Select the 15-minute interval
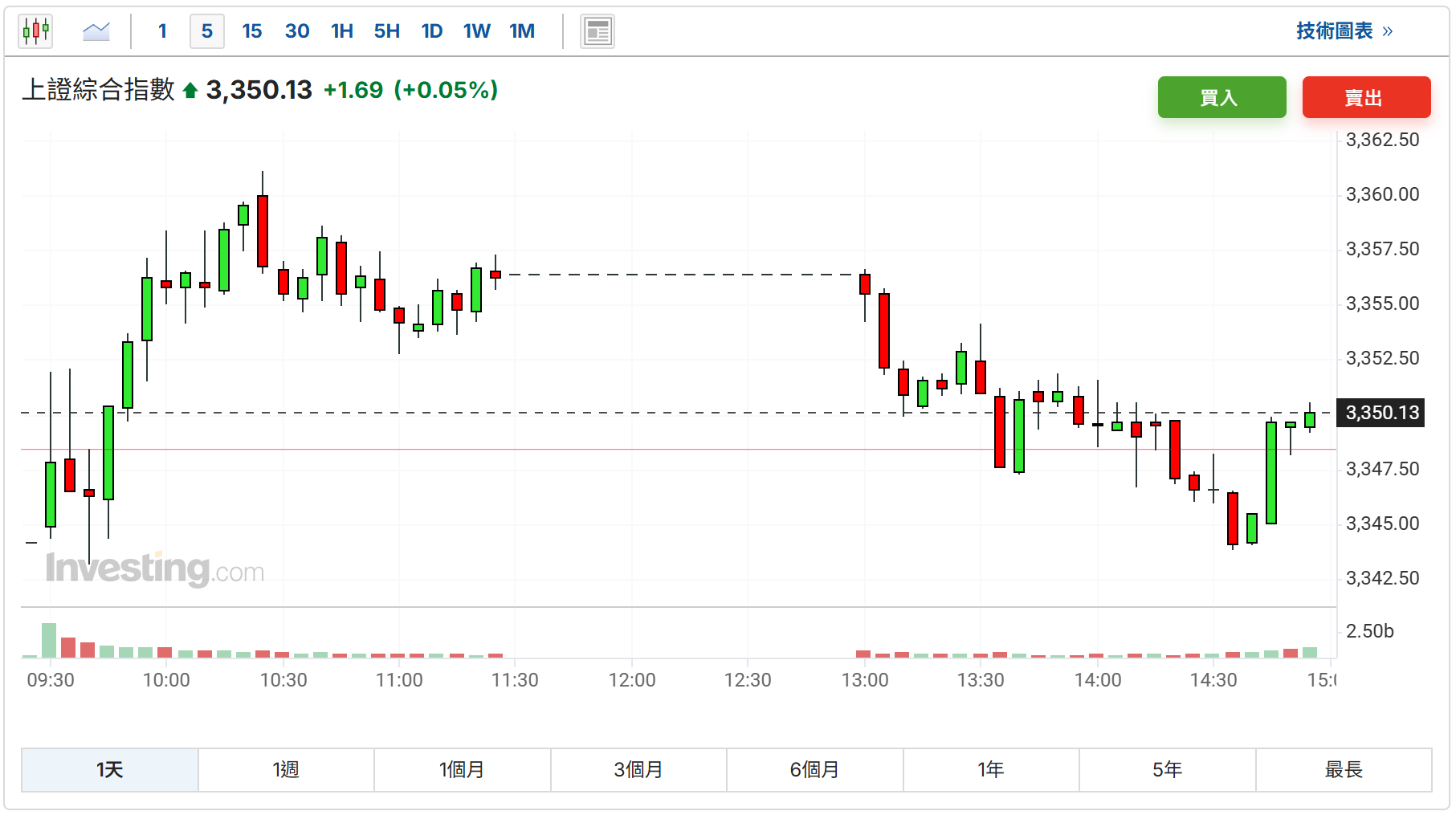This screenshot has width=1456, height=815. click(252, 31)
